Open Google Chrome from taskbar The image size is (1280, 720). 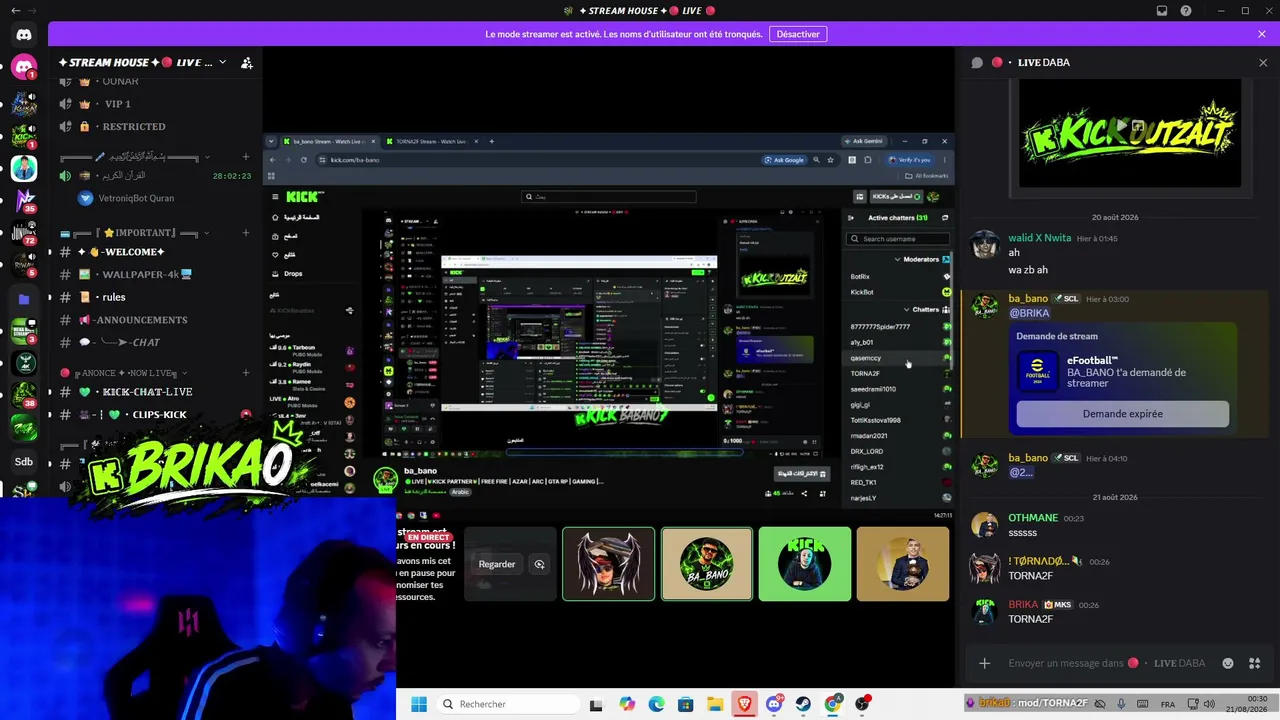[833, 704]
